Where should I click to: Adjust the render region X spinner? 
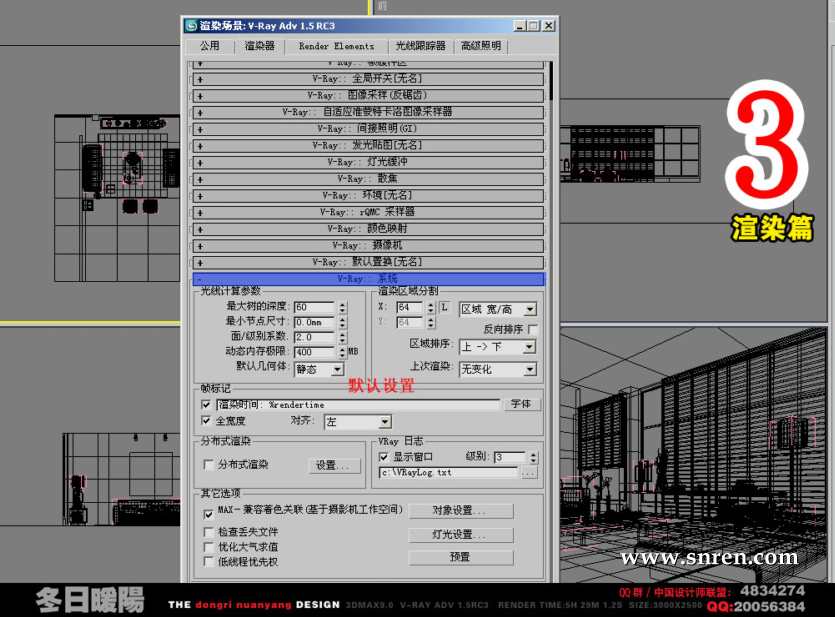(x=431, y=307)
